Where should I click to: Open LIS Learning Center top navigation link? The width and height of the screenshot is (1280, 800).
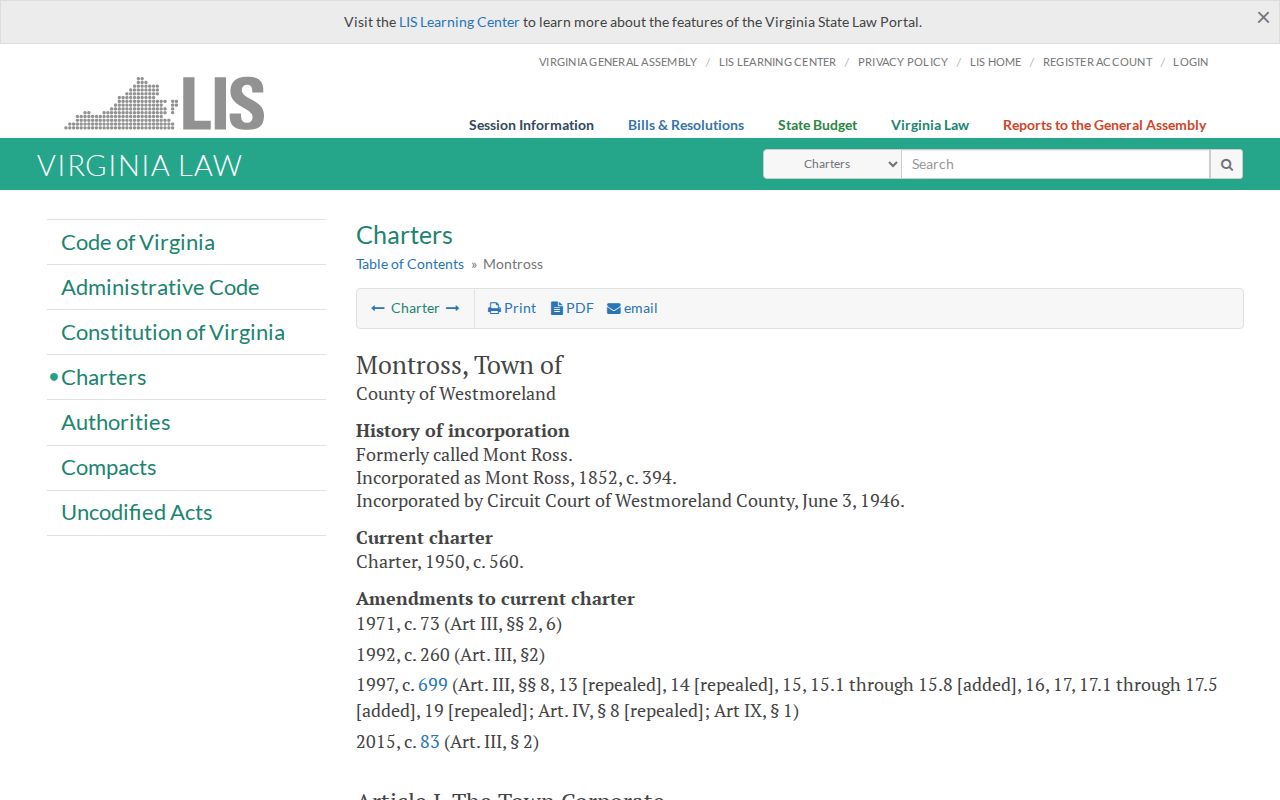[777, 62]
